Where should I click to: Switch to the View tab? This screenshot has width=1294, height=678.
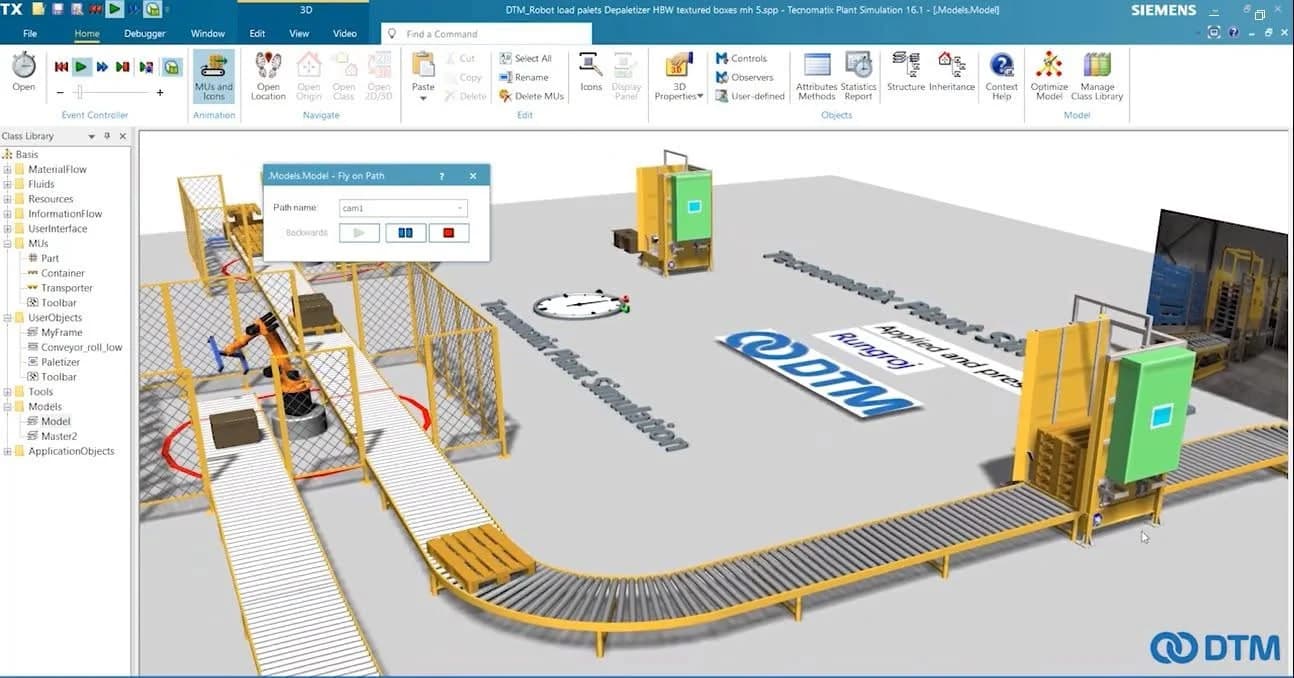(x=299, y=33)
